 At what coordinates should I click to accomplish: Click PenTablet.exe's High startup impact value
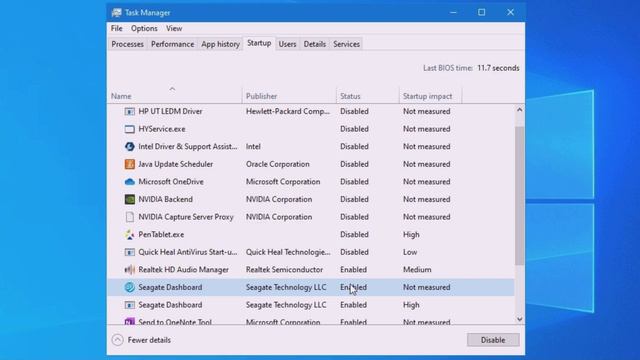(411, 235)
